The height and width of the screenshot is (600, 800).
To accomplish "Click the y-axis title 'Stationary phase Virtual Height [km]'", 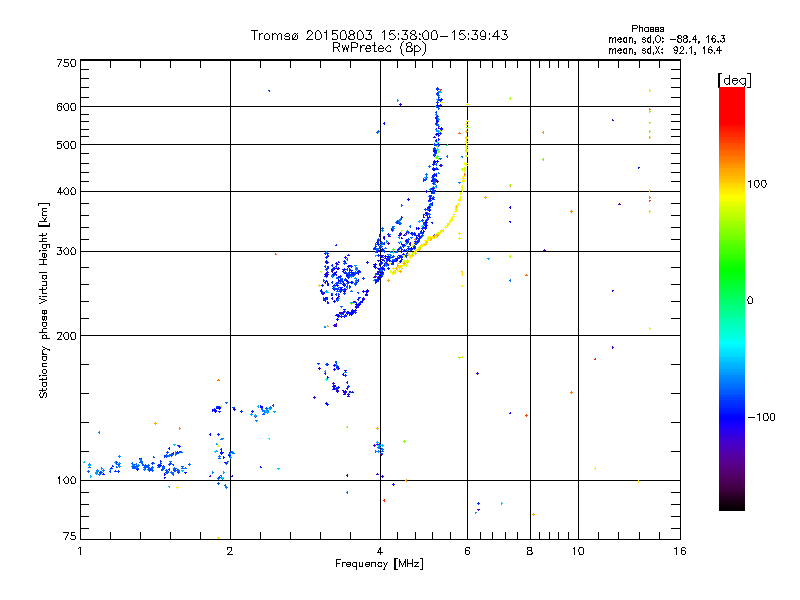I will point(43,300).
